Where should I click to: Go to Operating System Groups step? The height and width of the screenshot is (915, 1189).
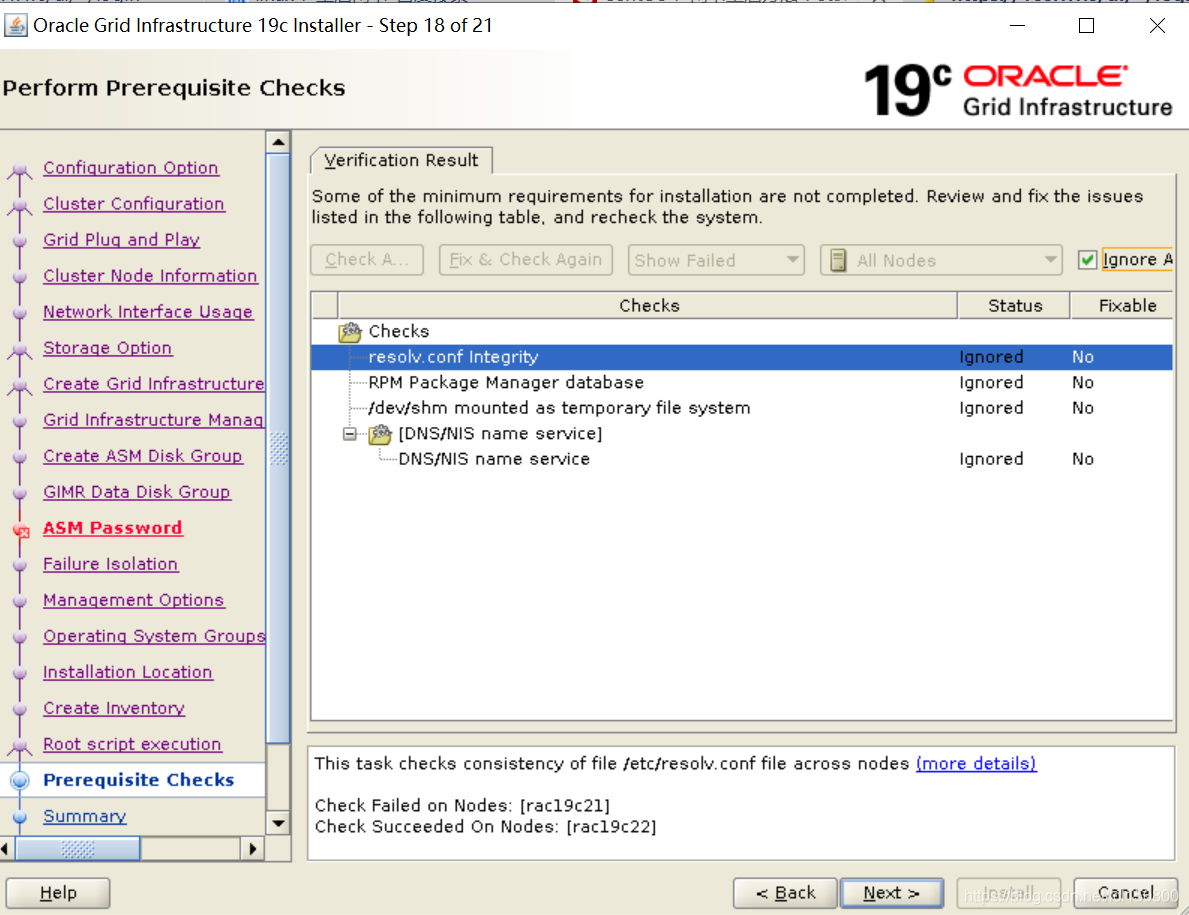pyautogui.click(x=154, y=636)
